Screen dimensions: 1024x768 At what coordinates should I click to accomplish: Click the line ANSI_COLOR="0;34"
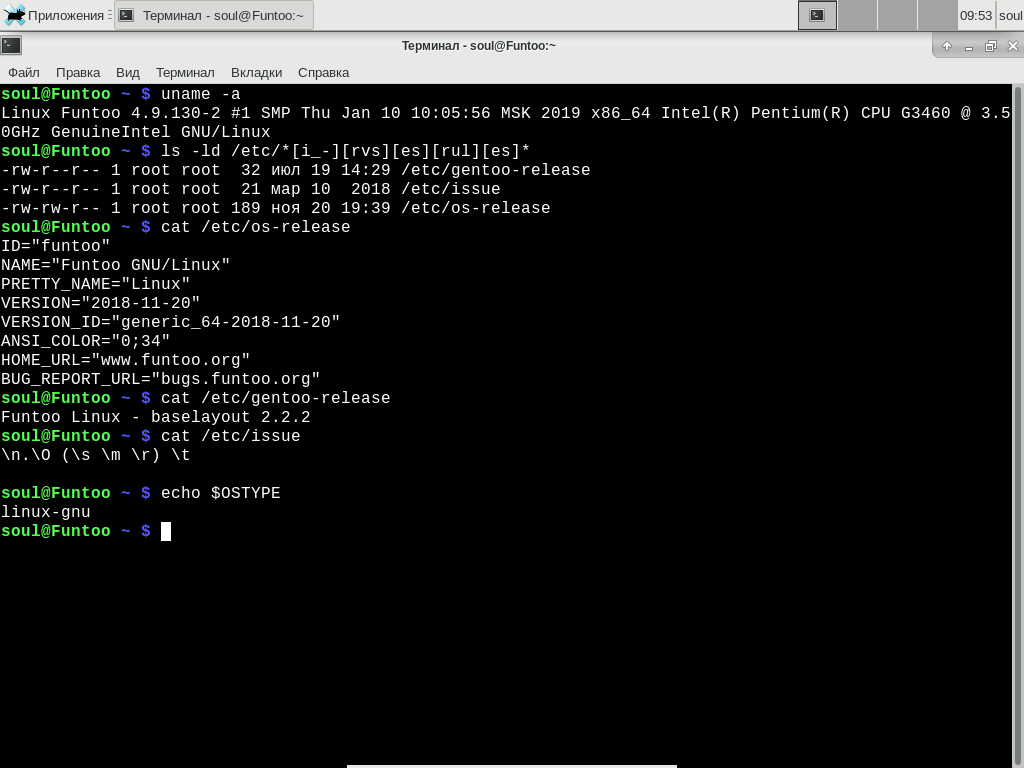coord(86,341)
